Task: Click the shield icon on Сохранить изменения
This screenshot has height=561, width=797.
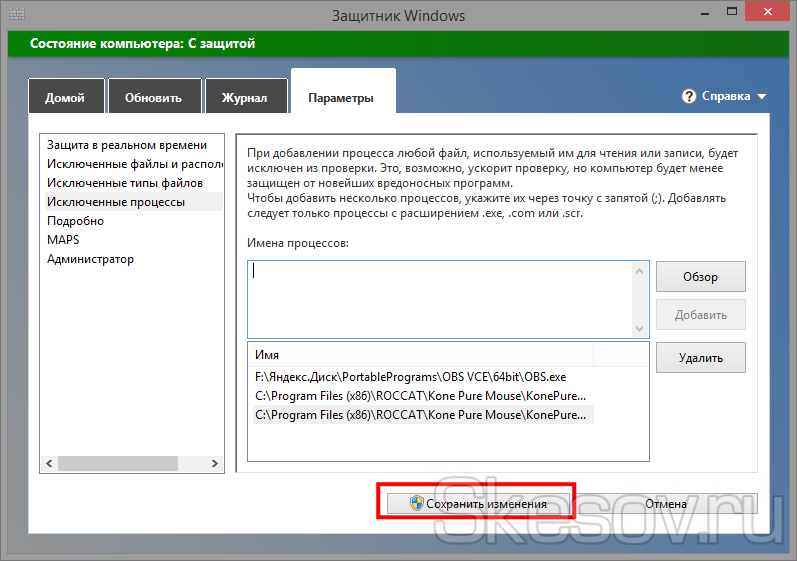Action: (415, 504)
